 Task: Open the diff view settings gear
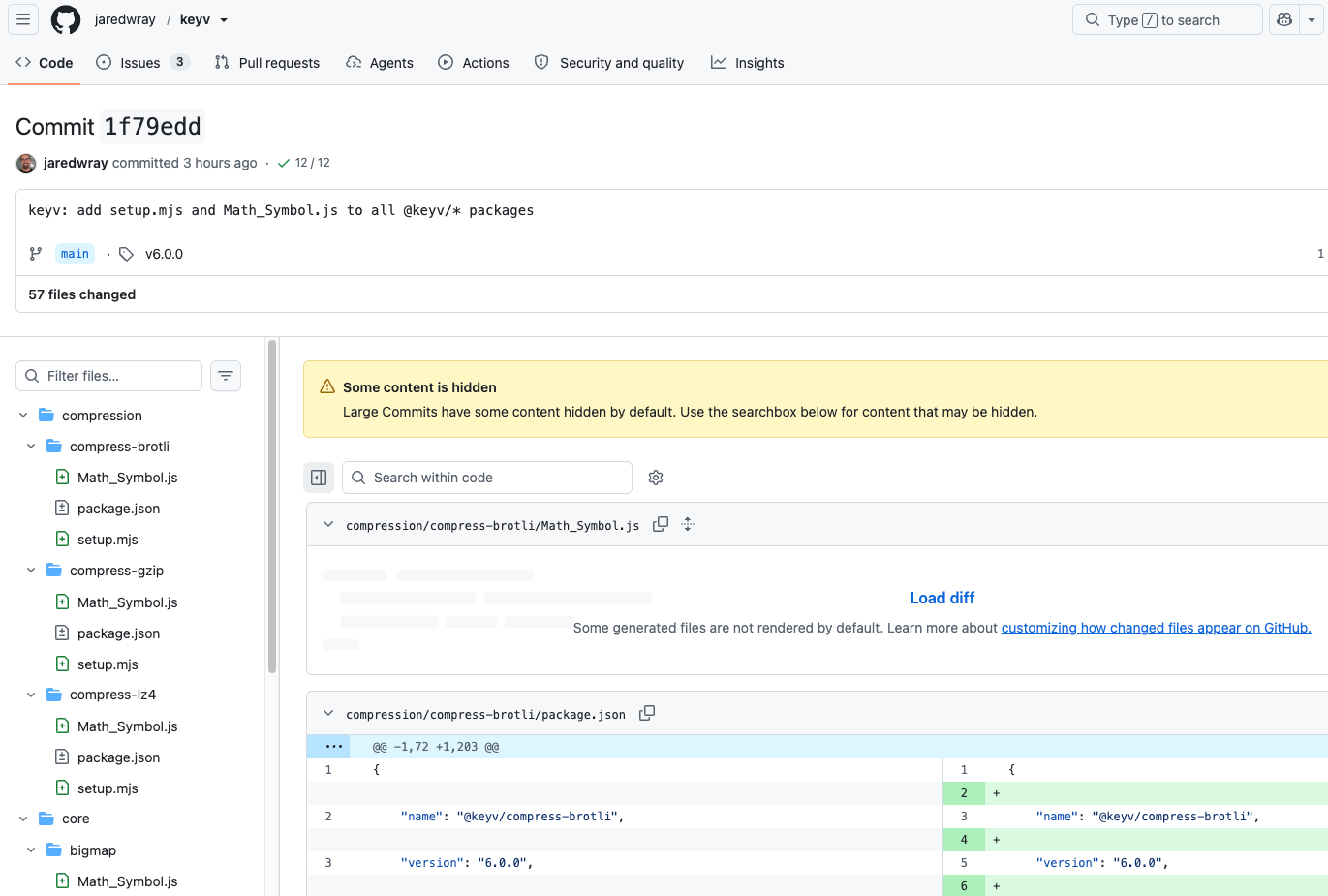656,478
